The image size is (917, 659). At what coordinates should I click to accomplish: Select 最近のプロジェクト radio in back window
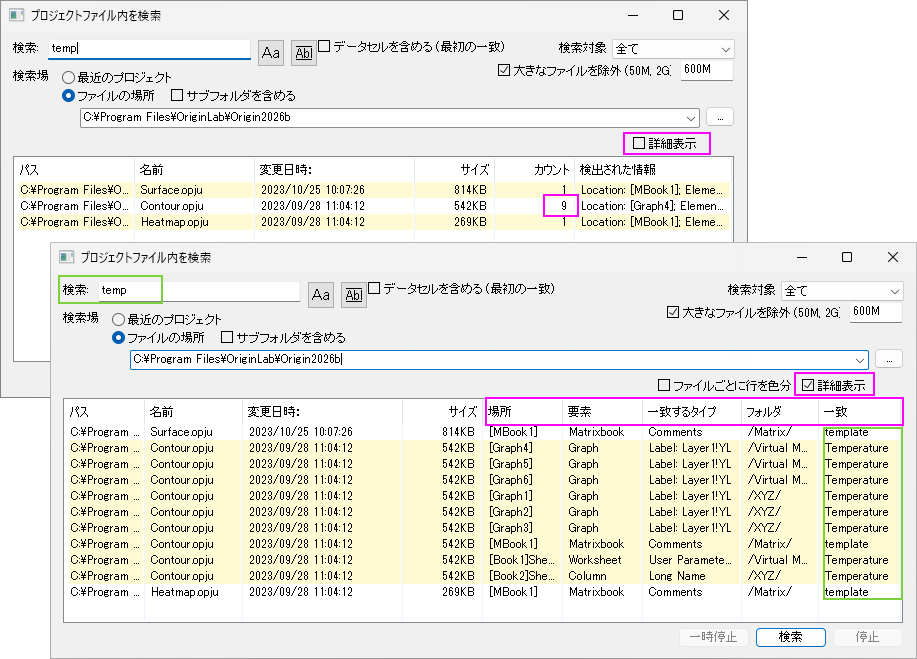pyautogui.click(x=68, y=77)
